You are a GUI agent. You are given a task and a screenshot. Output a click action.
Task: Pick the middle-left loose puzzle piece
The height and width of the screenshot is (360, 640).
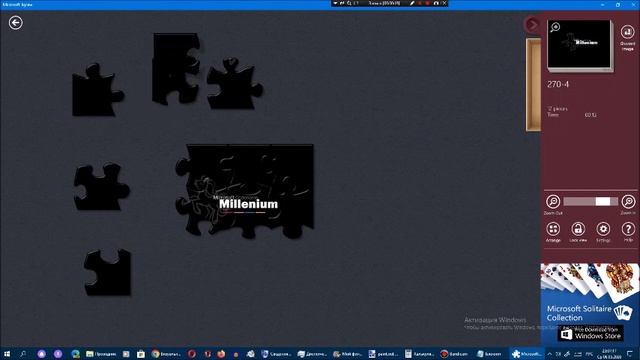(x=101, y=187)
